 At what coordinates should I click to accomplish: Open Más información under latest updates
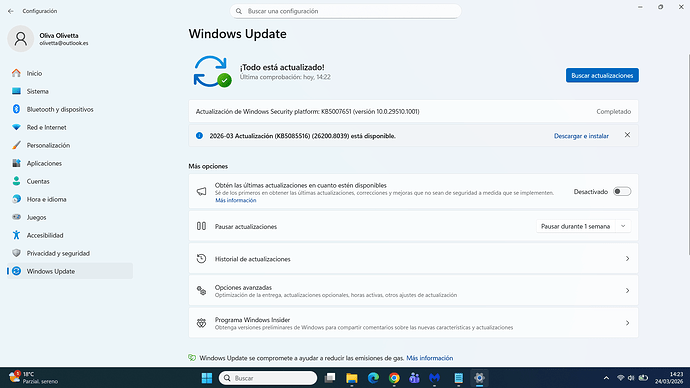(x=235, y=200)
